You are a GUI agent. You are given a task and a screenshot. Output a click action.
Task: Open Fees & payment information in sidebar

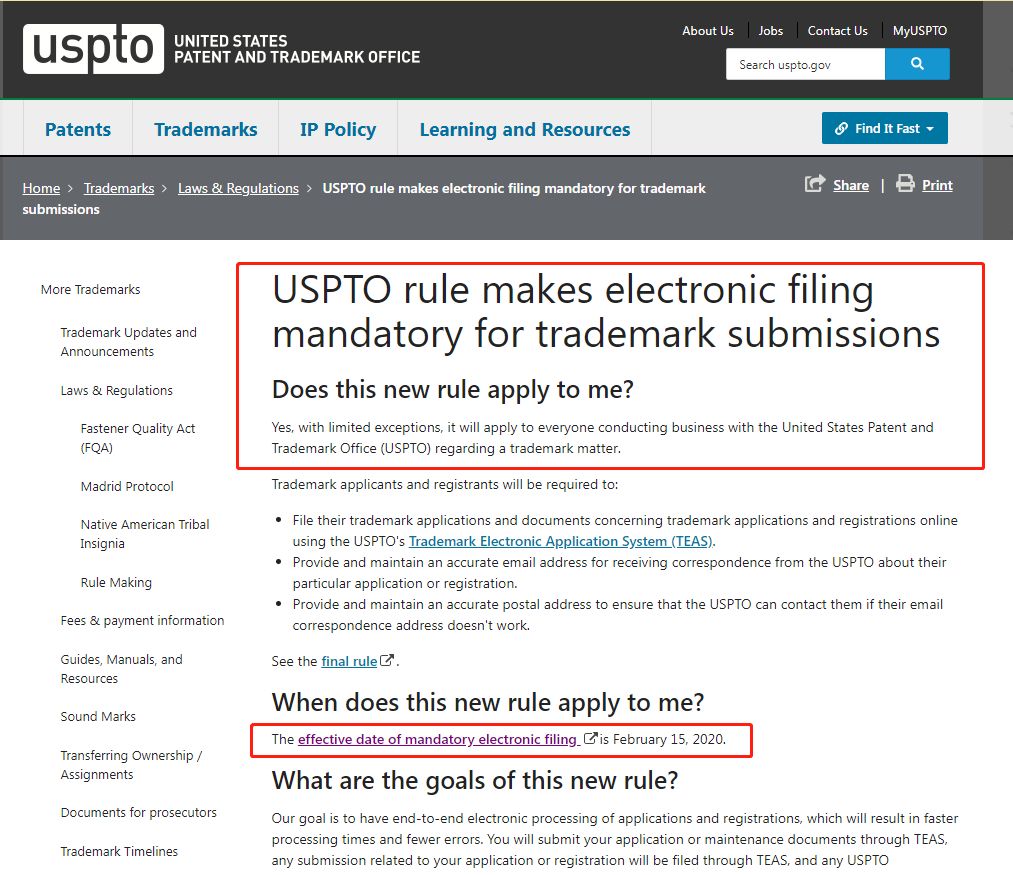(x=142, y=620)
